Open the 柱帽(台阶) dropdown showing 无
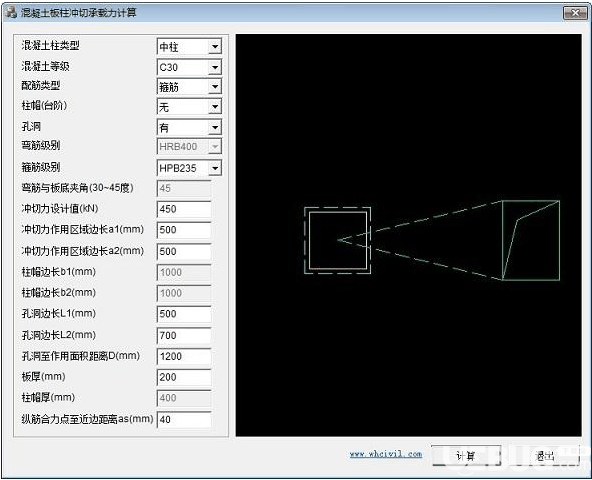Viewport: 592px width, 480px height. (189, 107)
